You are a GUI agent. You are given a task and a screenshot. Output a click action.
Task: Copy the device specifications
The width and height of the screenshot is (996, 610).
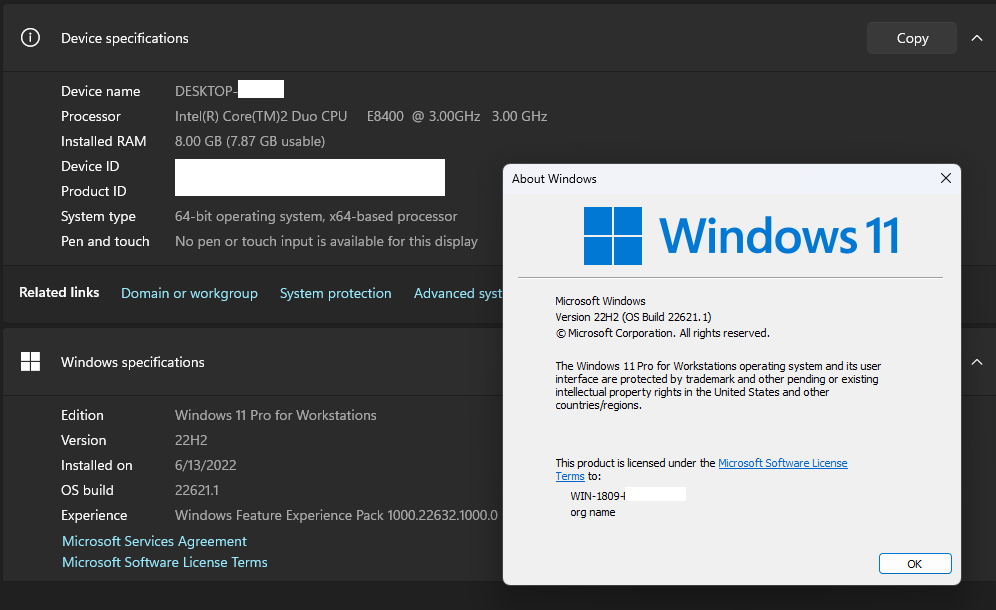pyautogui.click(x=912, y=38)
